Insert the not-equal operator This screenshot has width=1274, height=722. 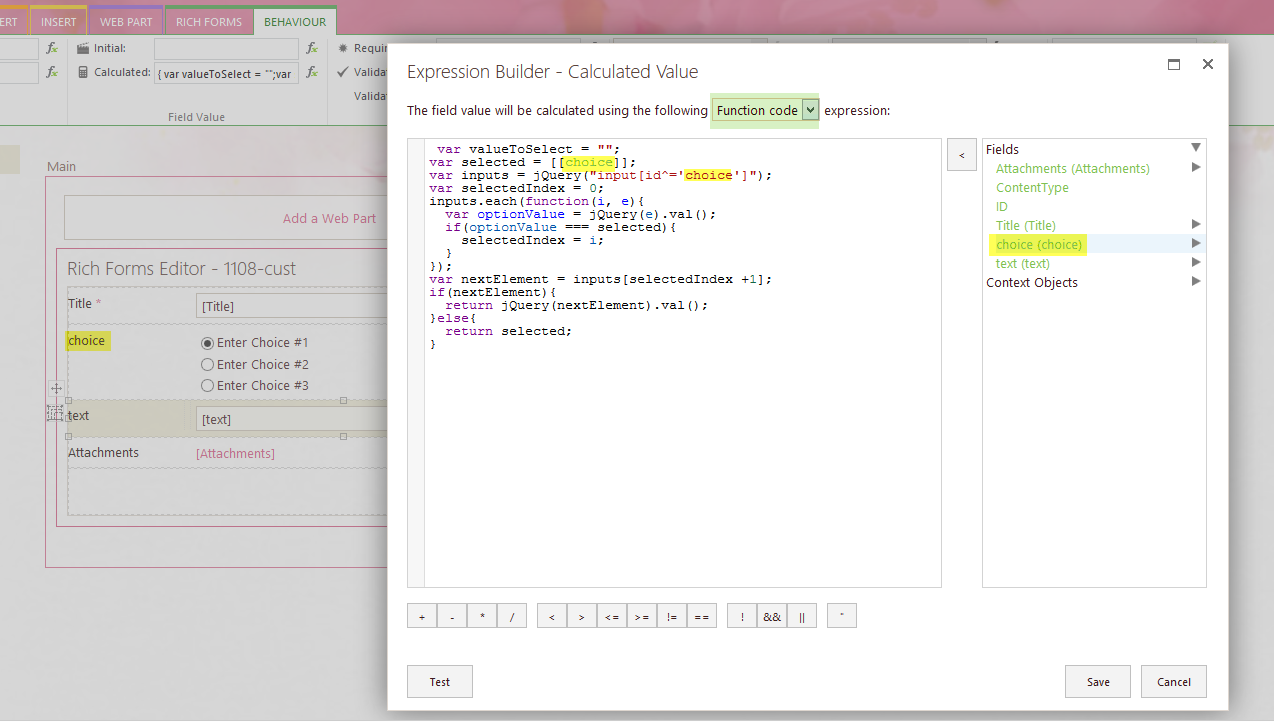[x=671, y=617]
